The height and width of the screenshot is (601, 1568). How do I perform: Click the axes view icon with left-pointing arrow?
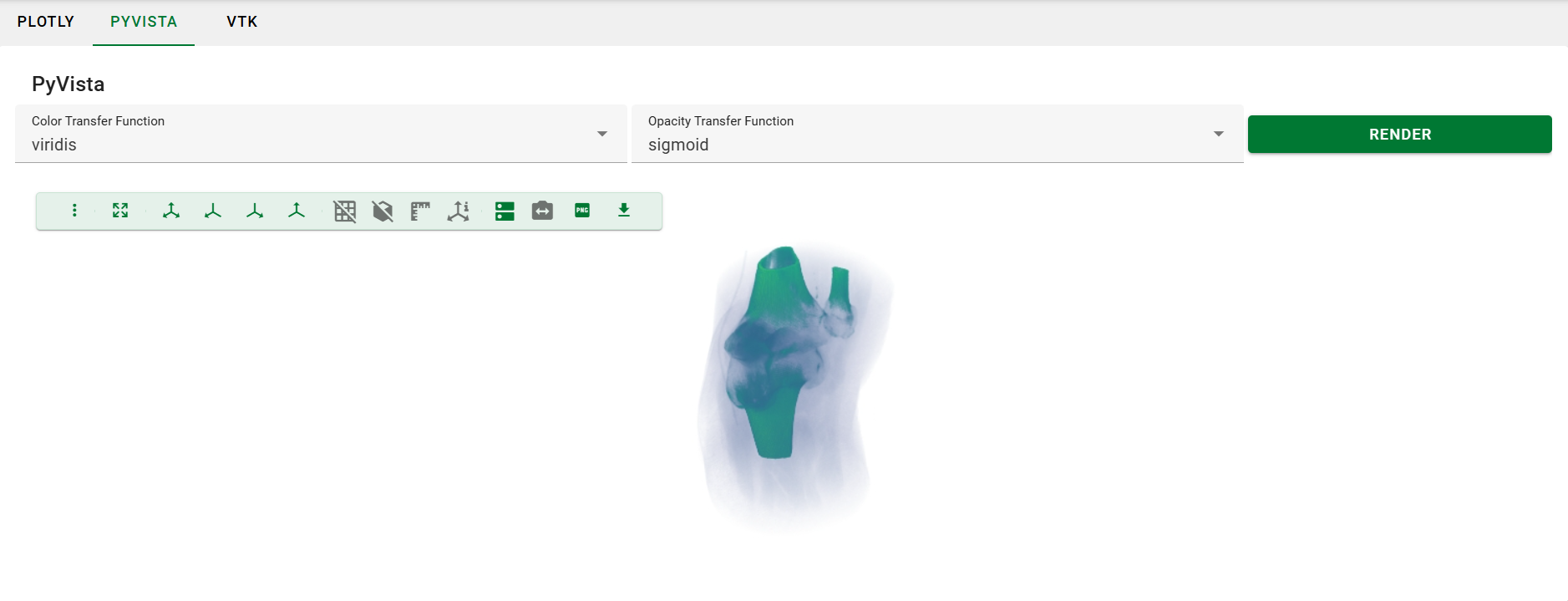pyautogui.click(x=213, y=211)
